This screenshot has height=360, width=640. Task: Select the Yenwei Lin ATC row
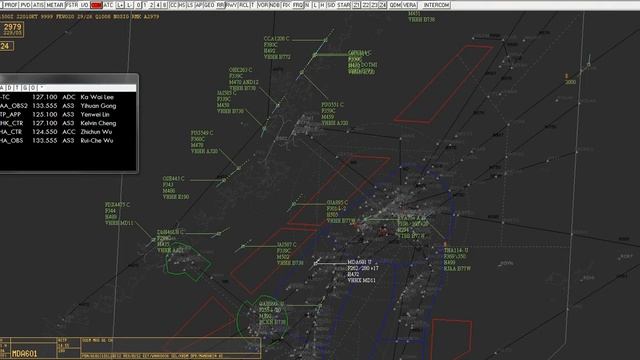68,115
